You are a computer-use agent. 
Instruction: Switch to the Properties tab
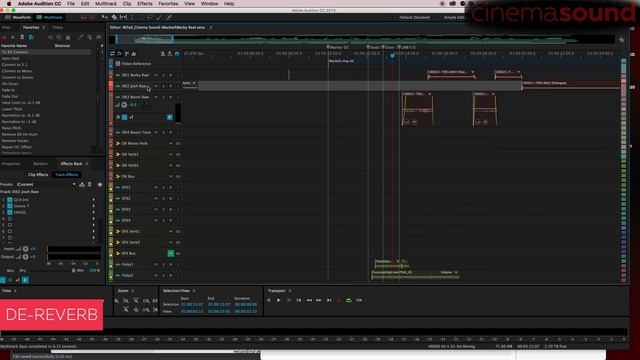[11, 164]
